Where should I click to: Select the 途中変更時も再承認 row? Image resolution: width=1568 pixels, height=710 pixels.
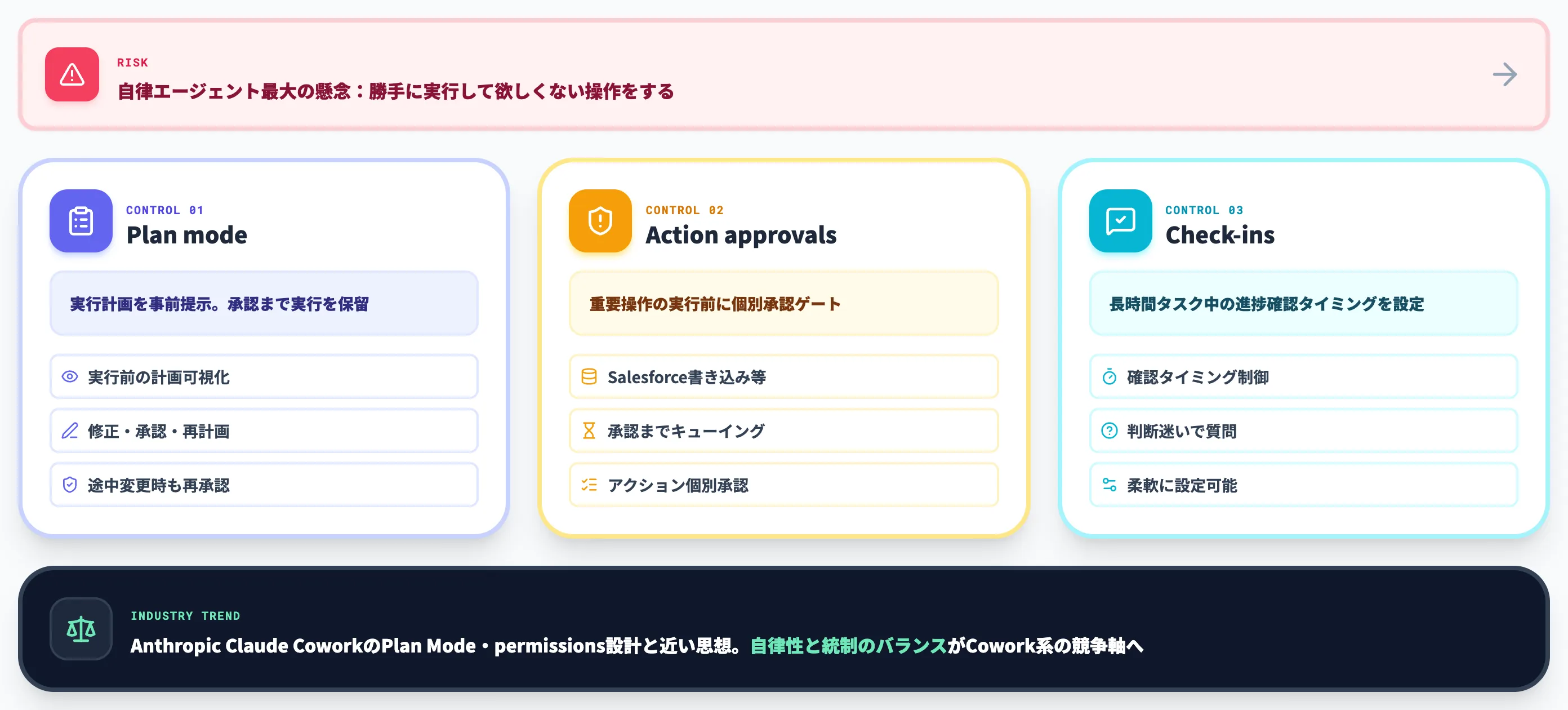(264, 485)
